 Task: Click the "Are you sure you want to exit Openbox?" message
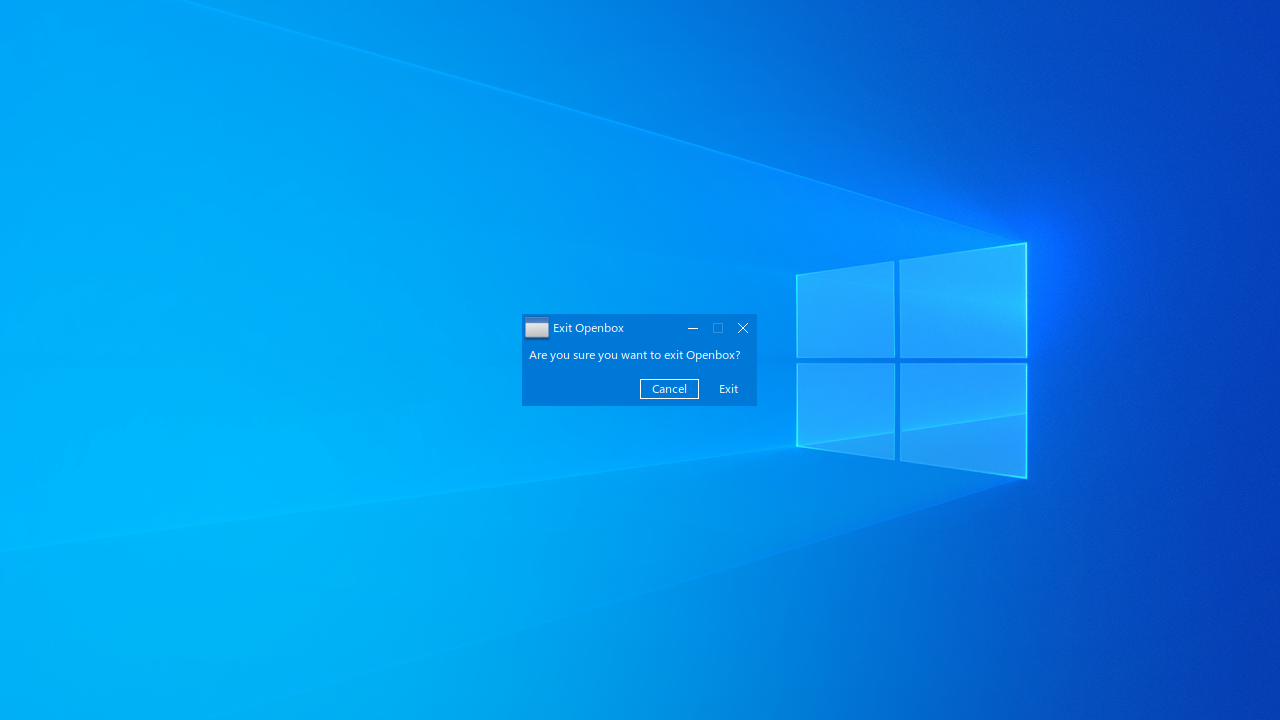pyautogui.click(x=635, y=355)
